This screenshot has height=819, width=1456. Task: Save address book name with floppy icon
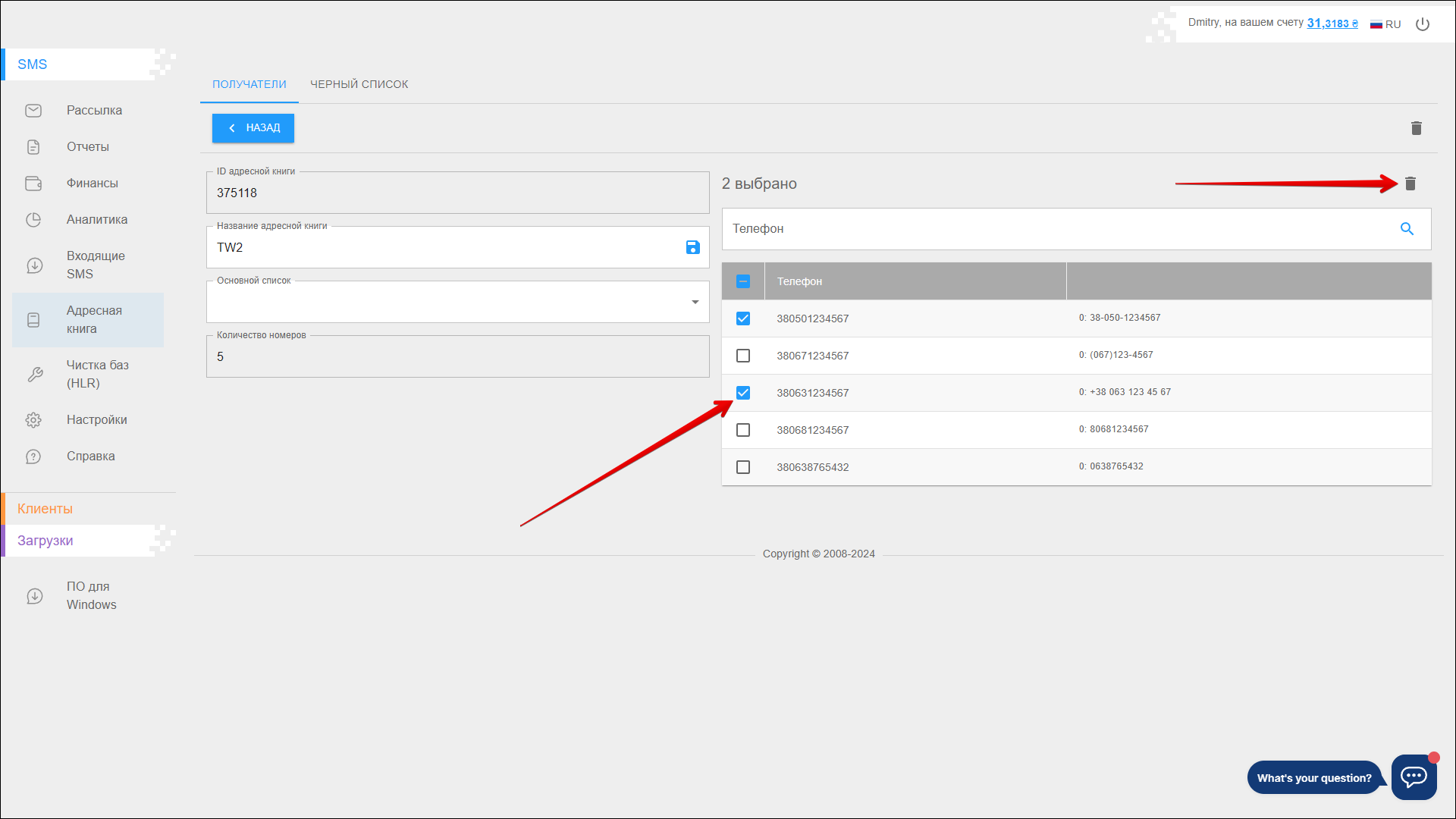point(692,247)
